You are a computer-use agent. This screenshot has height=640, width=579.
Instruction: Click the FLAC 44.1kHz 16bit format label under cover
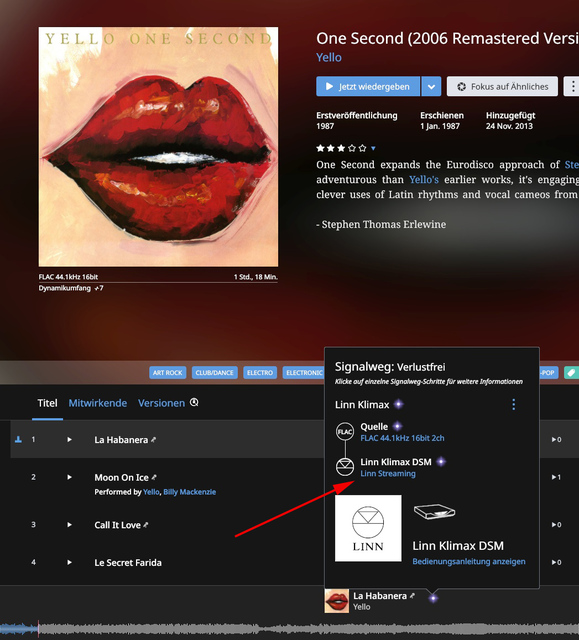point(68,277)
